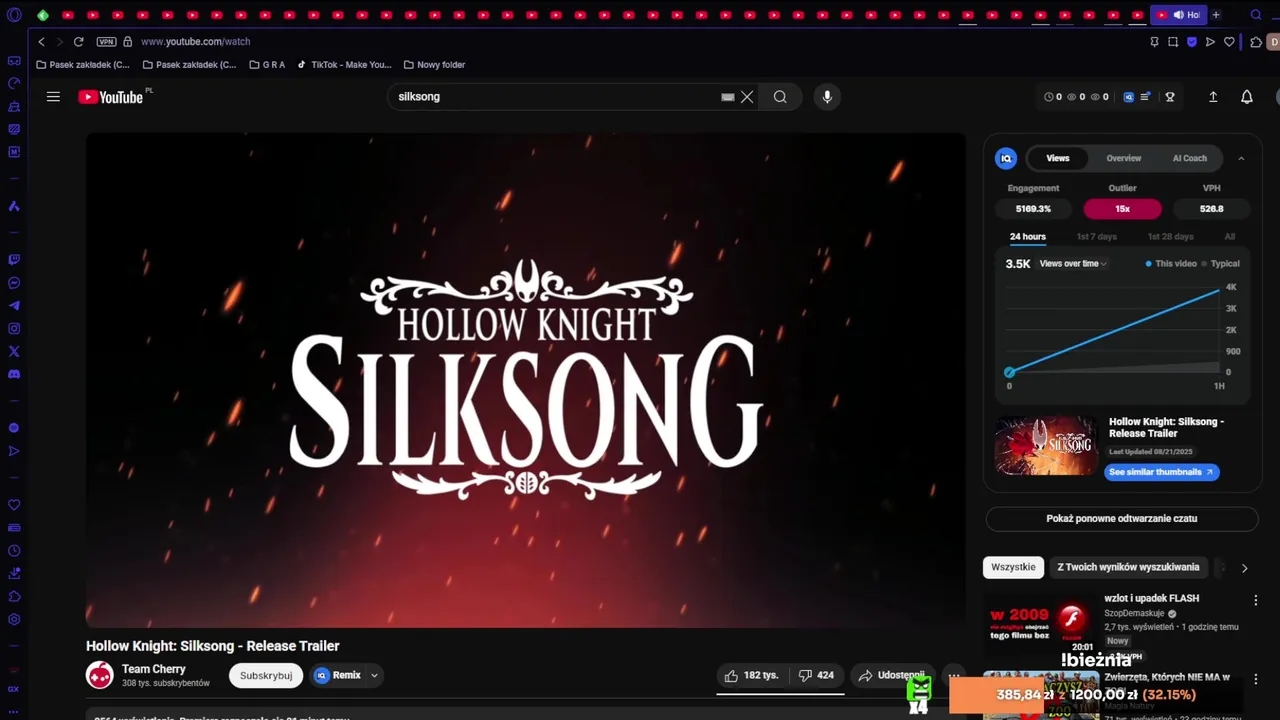Open the Opera GX menu logo
The width and height of the screenshot is (1280, 720).
tap(14, 15)
